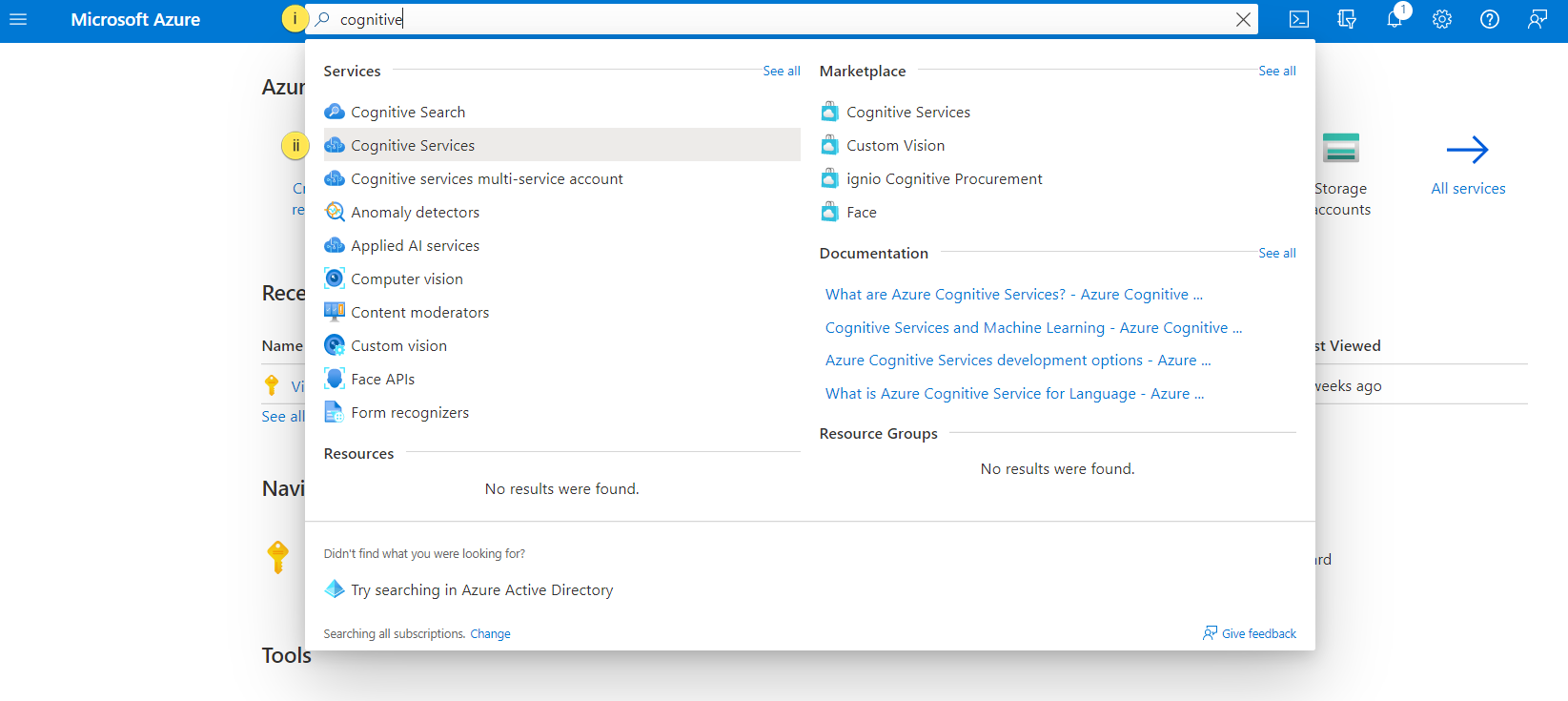
Task: Expand Documentation results with See all
Action: pos(1276,253)
